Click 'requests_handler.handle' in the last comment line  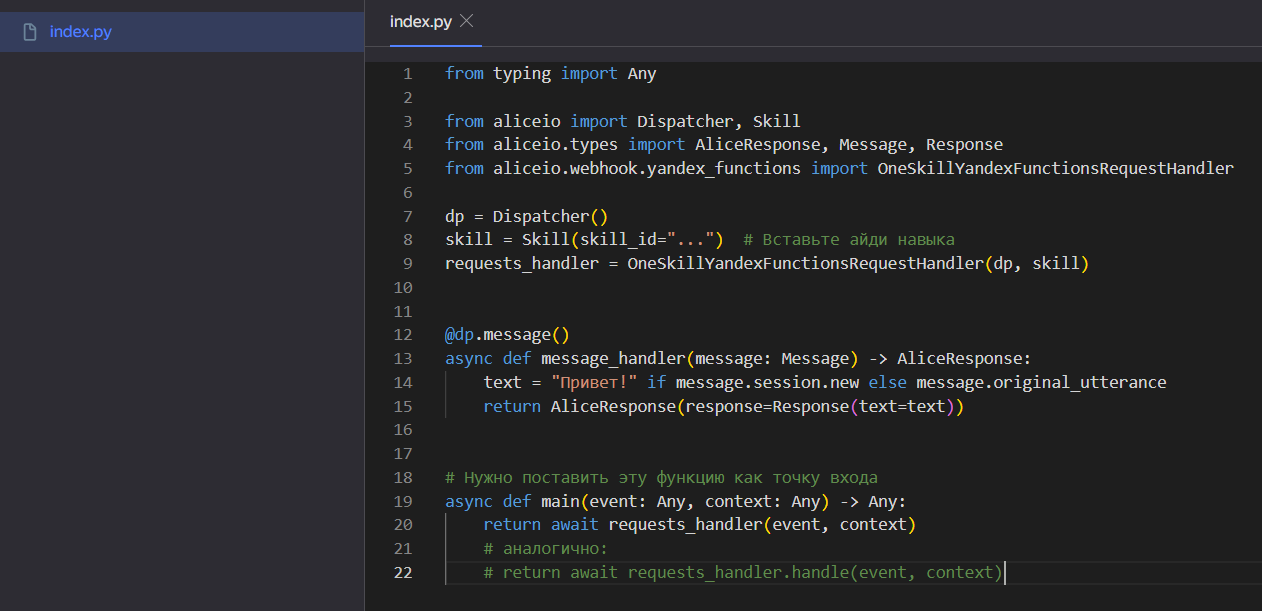pos(738,573)
